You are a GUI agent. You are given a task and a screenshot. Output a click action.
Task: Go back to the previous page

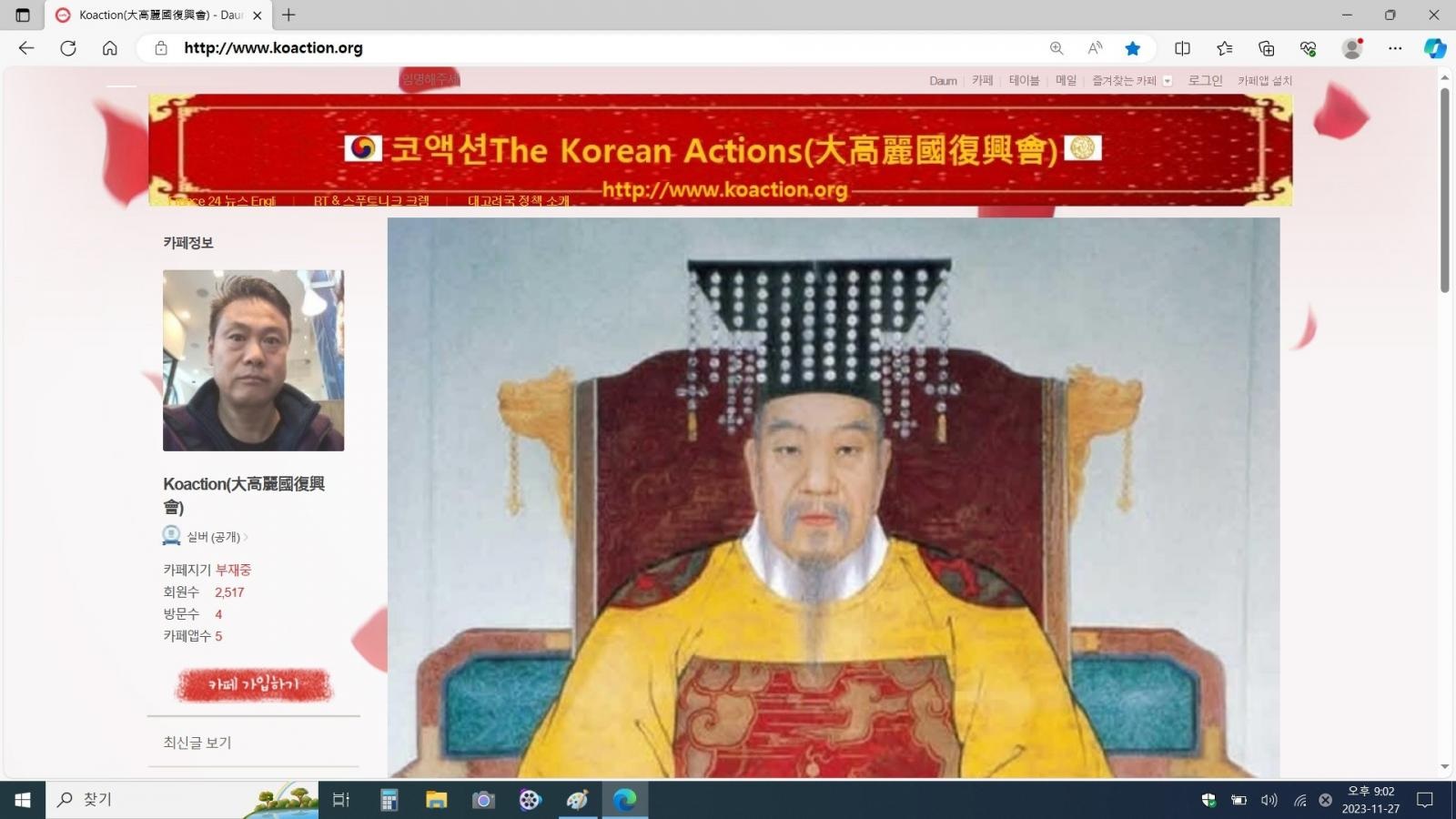[x=26, y=48]
